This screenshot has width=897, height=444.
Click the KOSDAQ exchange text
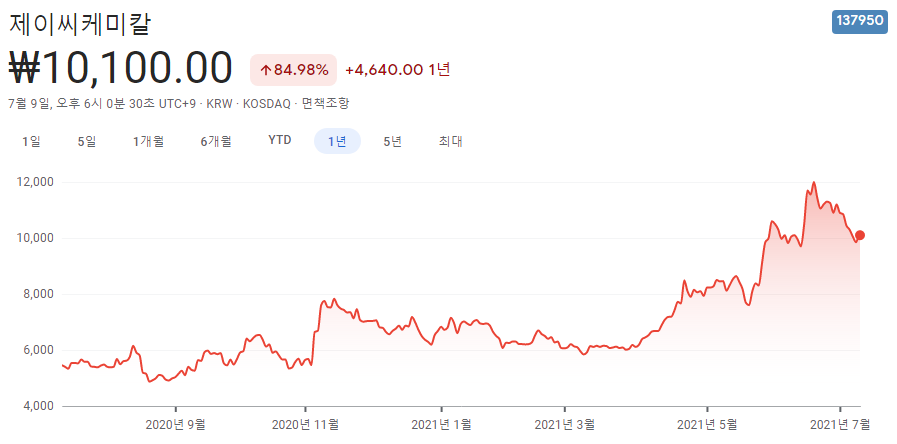tap(267, 104)
